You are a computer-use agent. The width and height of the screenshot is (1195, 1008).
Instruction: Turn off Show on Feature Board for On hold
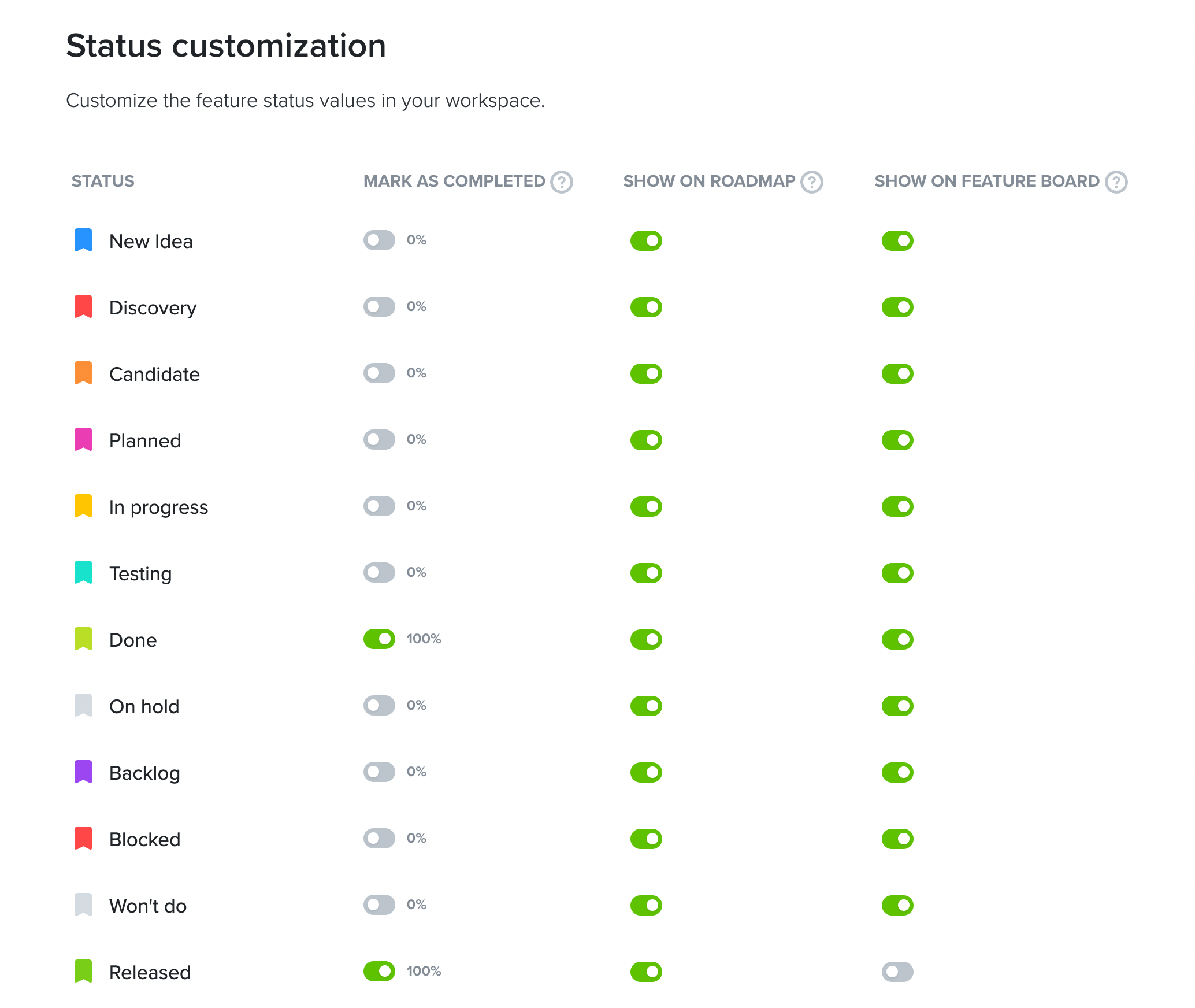(x=897, y=706)
